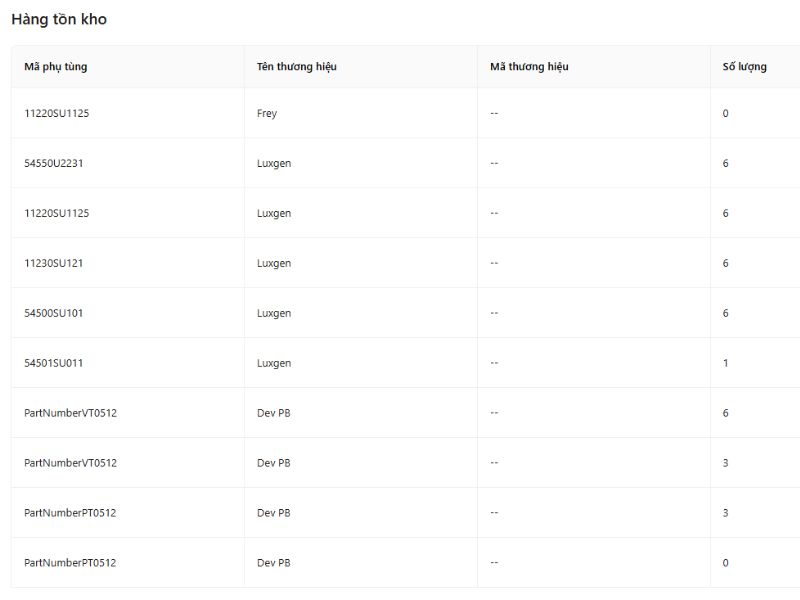The image size is (800, 600).
Task: Click quantity 6 in row 54500SU101
Action: click(x=726, y=313)
